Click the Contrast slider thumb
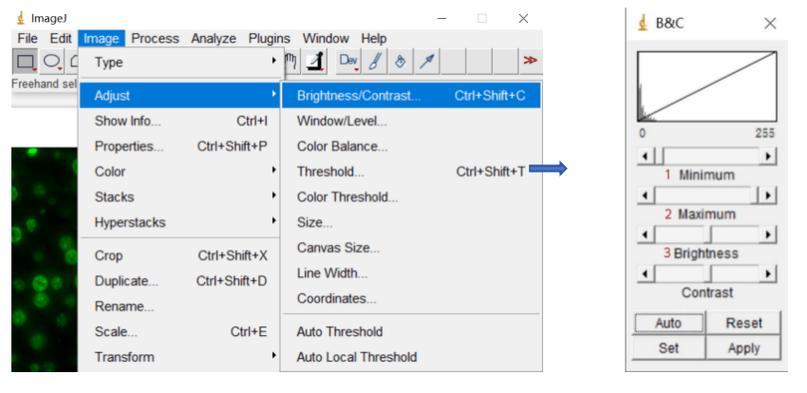Image resolution: width=807 pixels, height=393 pixels. 708,274
